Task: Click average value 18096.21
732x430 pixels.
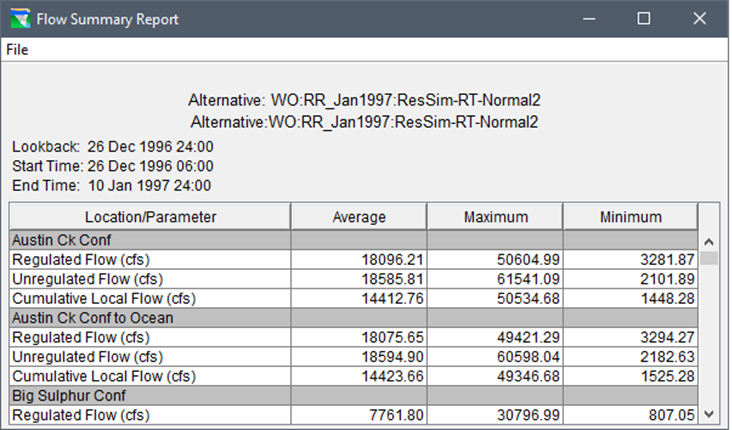Action: [x=393, y=260]
